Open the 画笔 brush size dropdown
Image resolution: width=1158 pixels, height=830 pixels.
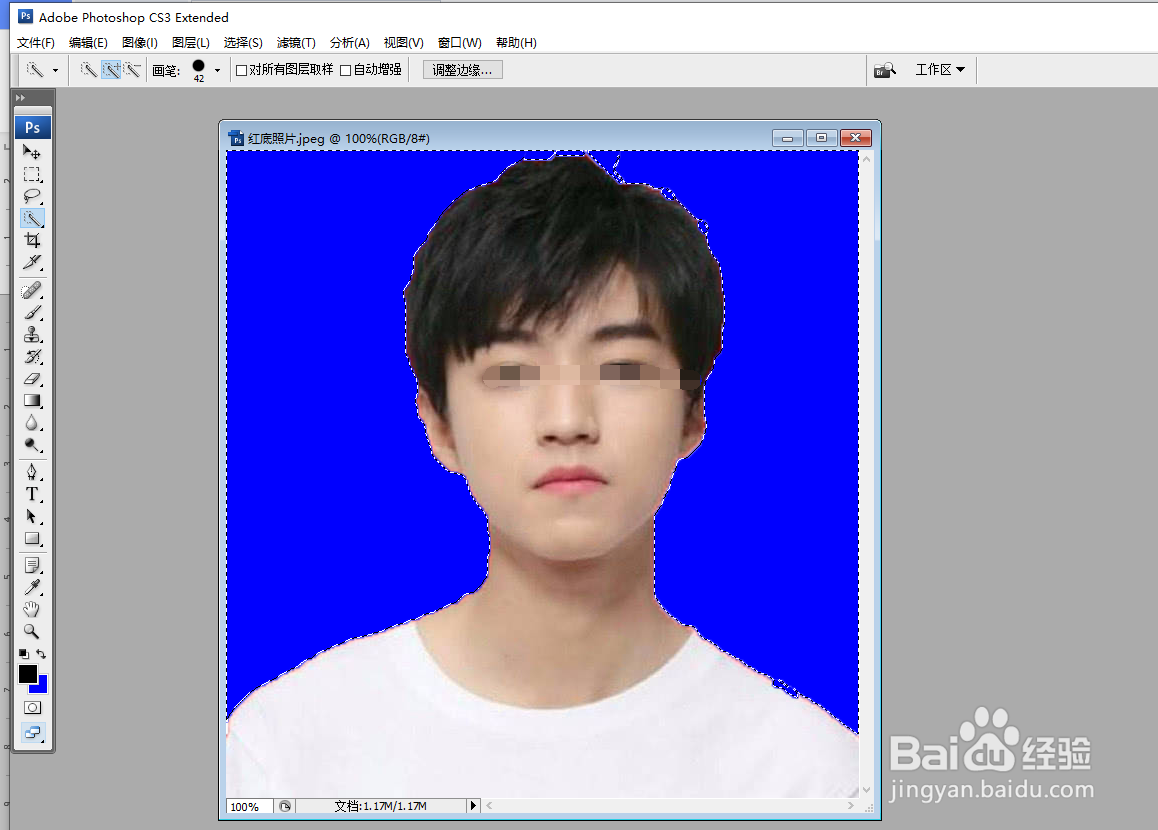(x=216, y=70)
